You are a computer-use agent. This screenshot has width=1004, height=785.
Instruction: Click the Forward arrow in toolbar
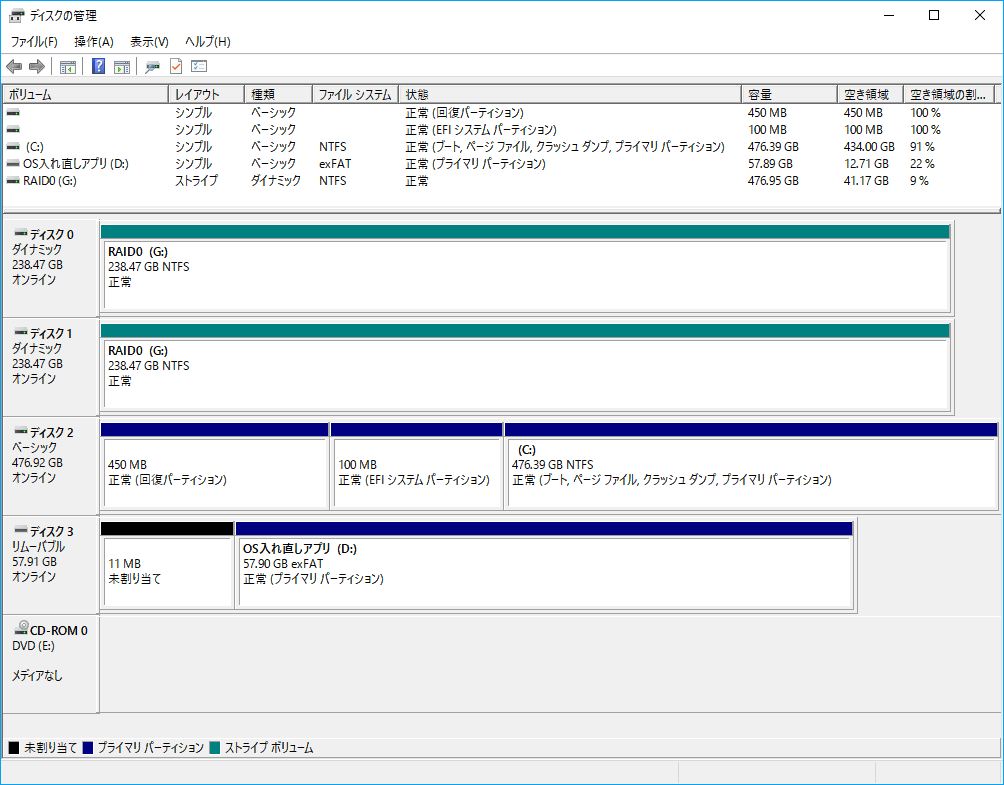[37, 67]
